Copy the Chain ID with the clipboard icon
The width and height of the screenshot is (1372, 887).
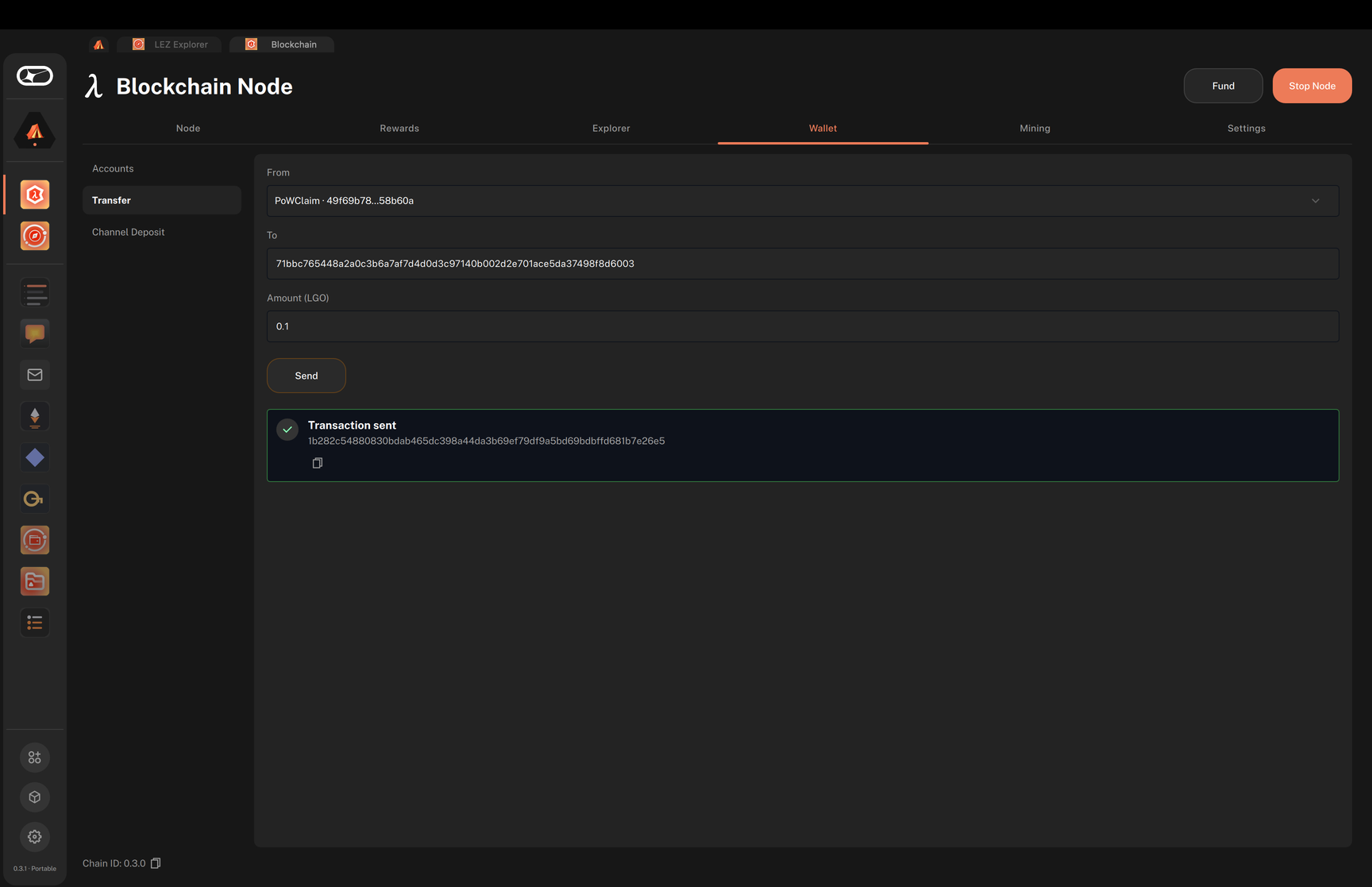tap(156, 863)
